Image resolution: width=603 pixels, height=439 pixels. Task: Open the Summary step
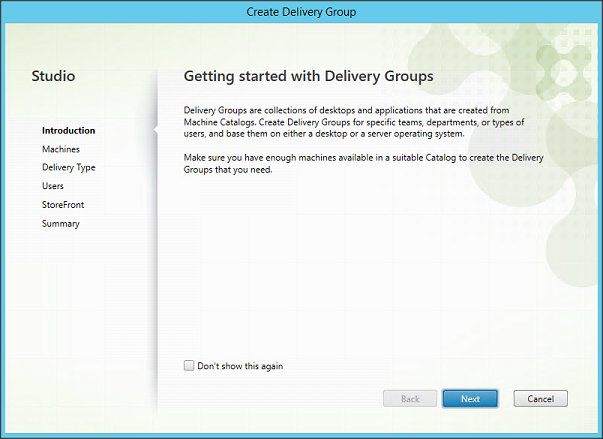60,223
